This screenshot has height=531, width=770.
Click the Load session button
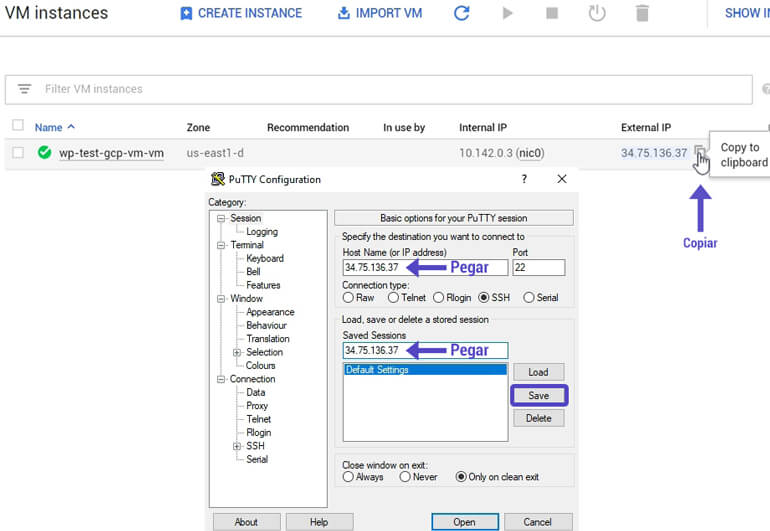pyautogui.click(x=539, y=372)
